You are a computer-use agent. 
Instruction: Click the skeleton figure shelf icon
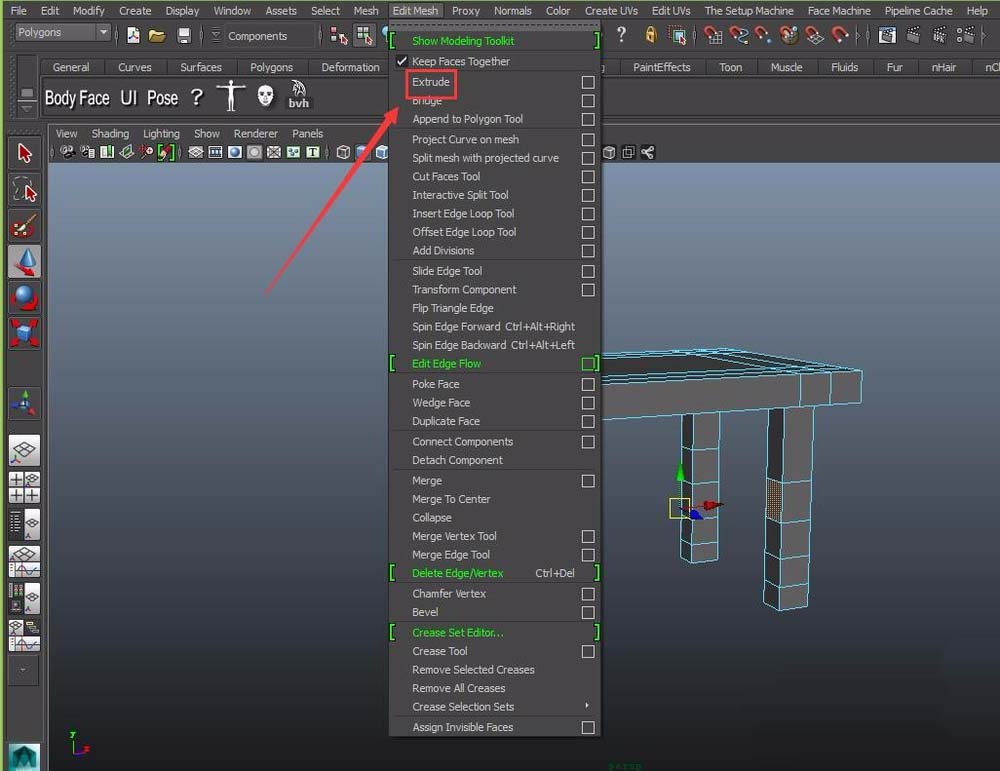point(231,96)
